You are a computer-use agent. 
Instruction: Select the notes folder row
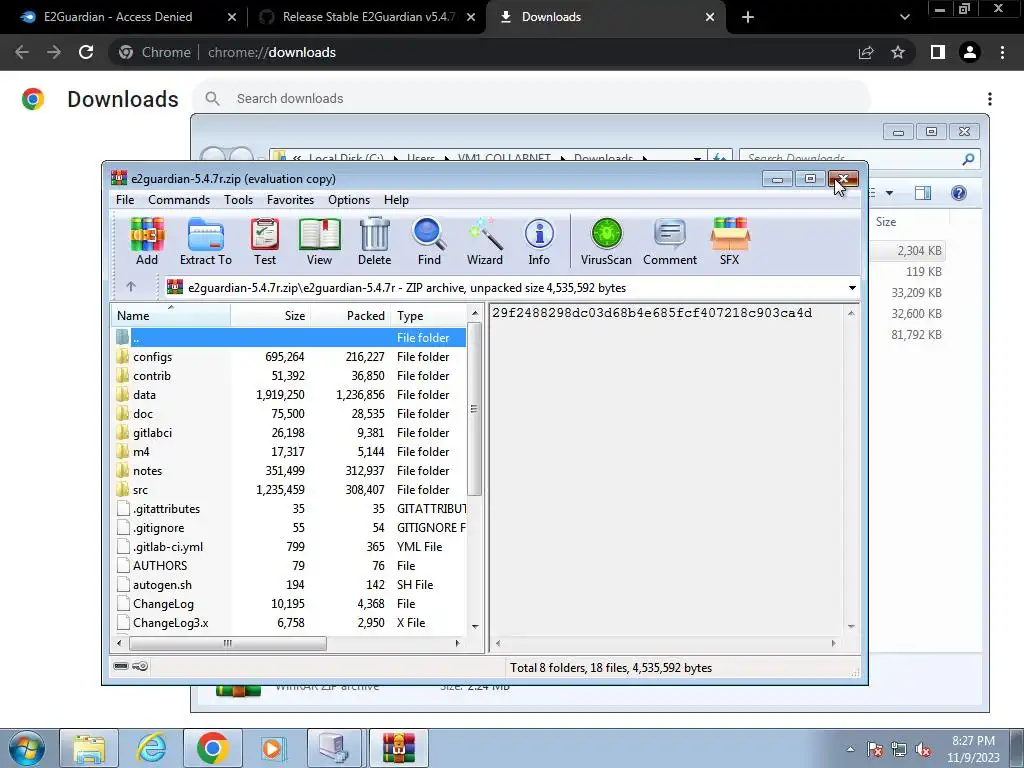[289, 471]
